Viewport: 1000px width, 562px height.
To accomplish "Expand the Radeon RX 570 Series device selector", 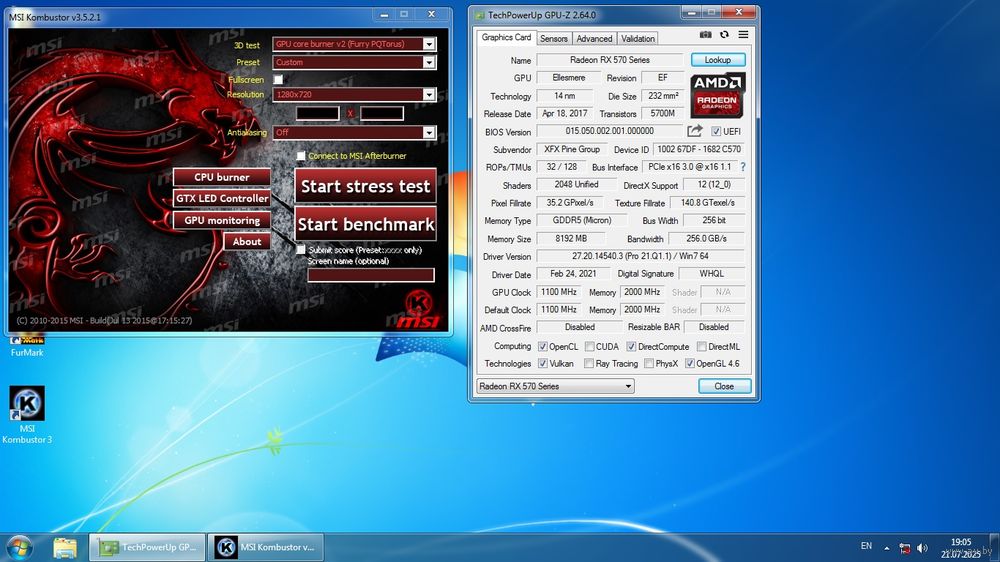I will (555, 386).
